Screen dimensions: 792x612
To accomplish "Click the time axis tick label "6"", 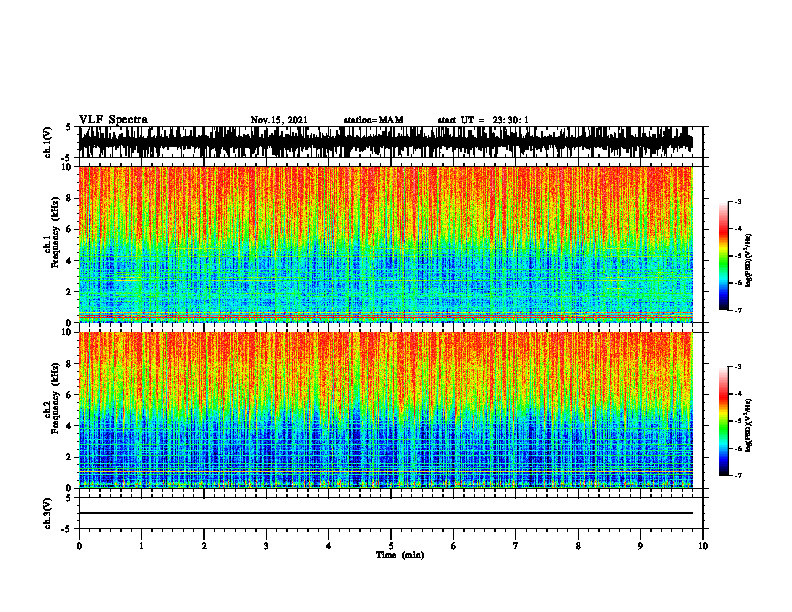I will (x=454, y=546).
